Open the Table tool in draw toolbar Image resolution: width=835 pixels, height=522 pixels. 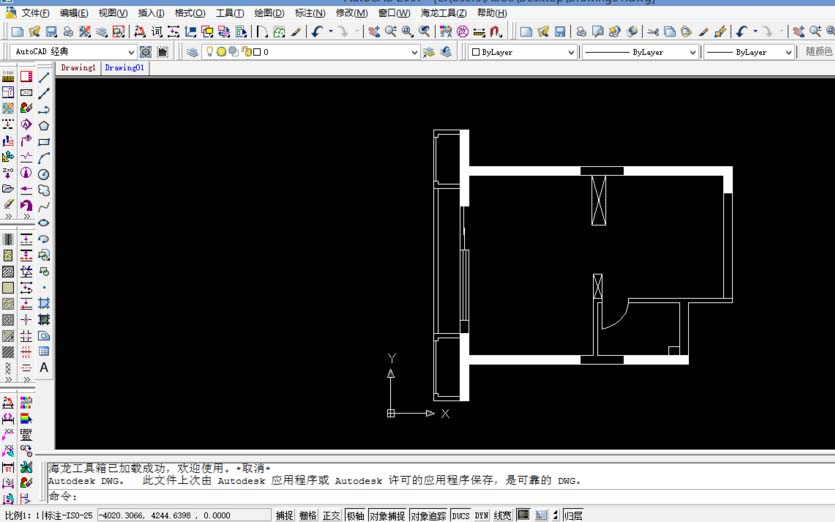(x=44, y=352)
